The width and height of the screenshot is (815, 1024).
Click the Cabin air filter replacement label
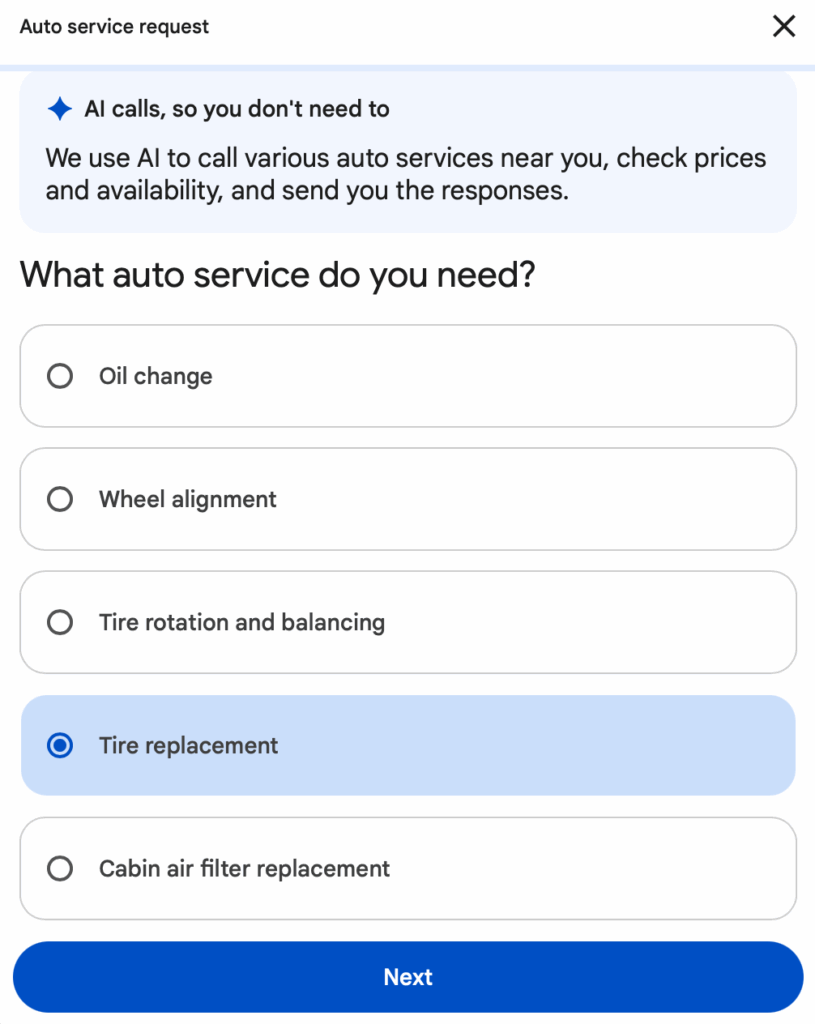pyautogui.click(x=244, y=868)
